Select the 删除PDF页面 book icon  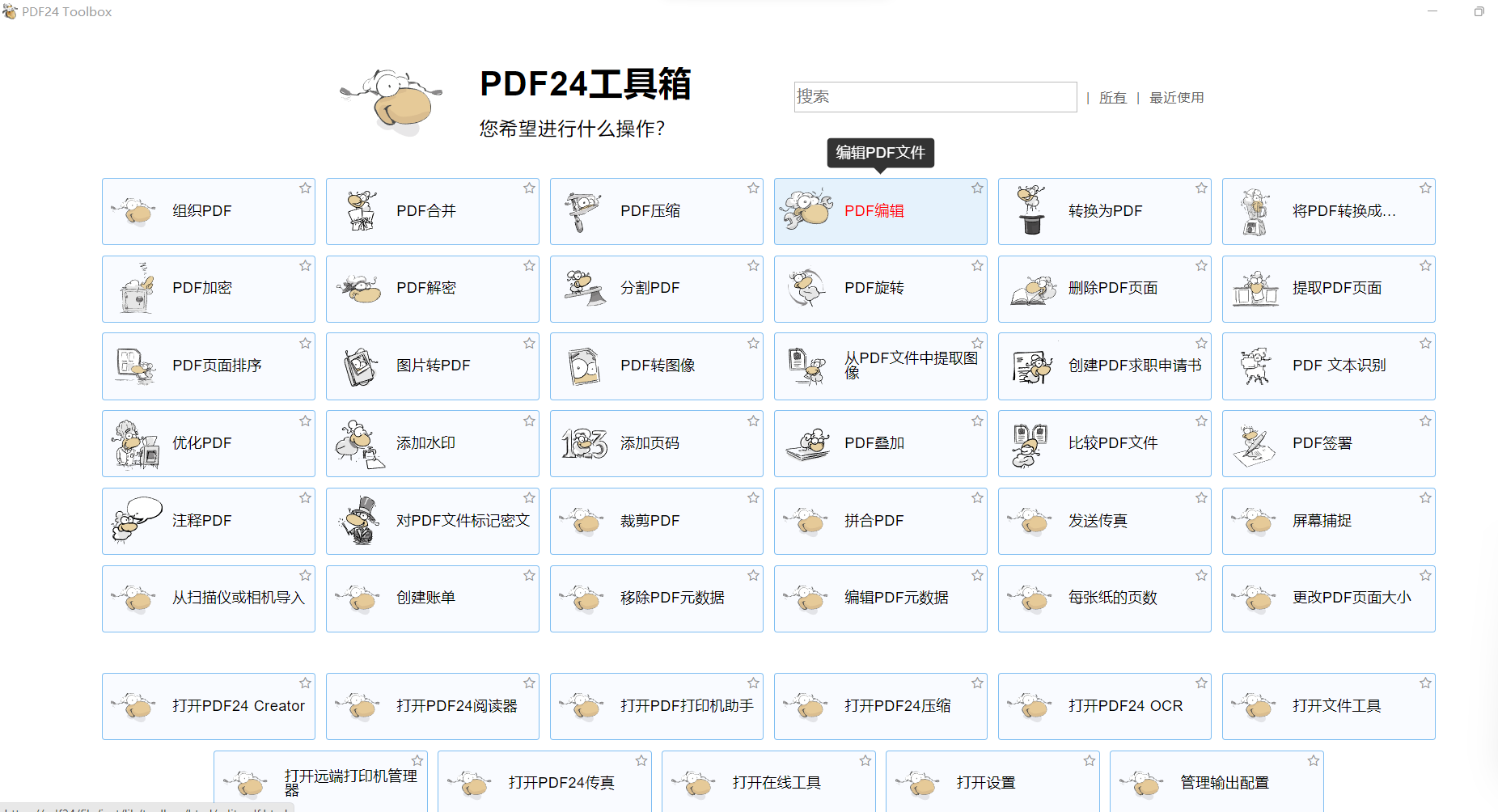[x=1033, y=290]
